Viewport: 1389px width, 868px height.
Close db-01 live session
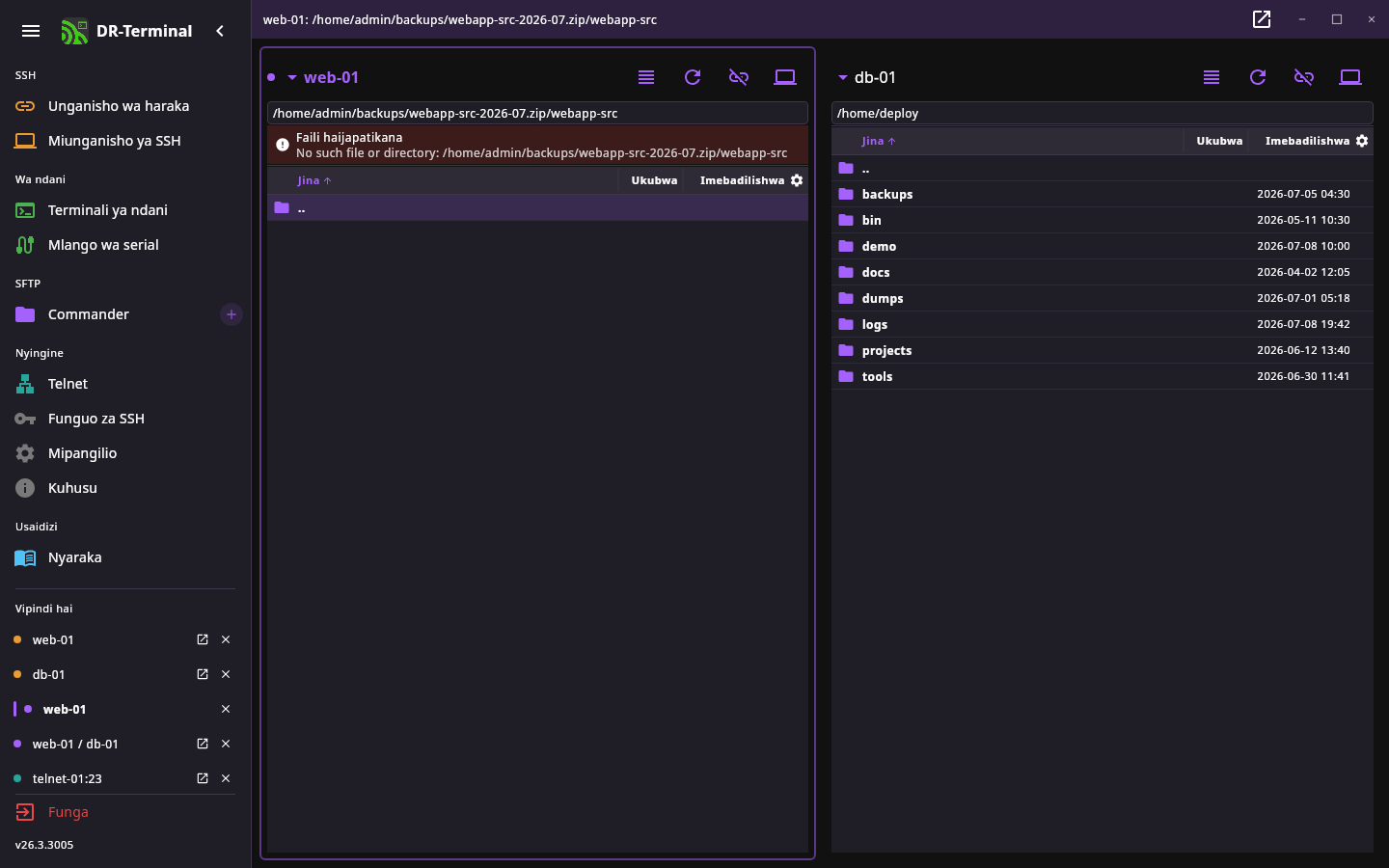tap(226, 674)
